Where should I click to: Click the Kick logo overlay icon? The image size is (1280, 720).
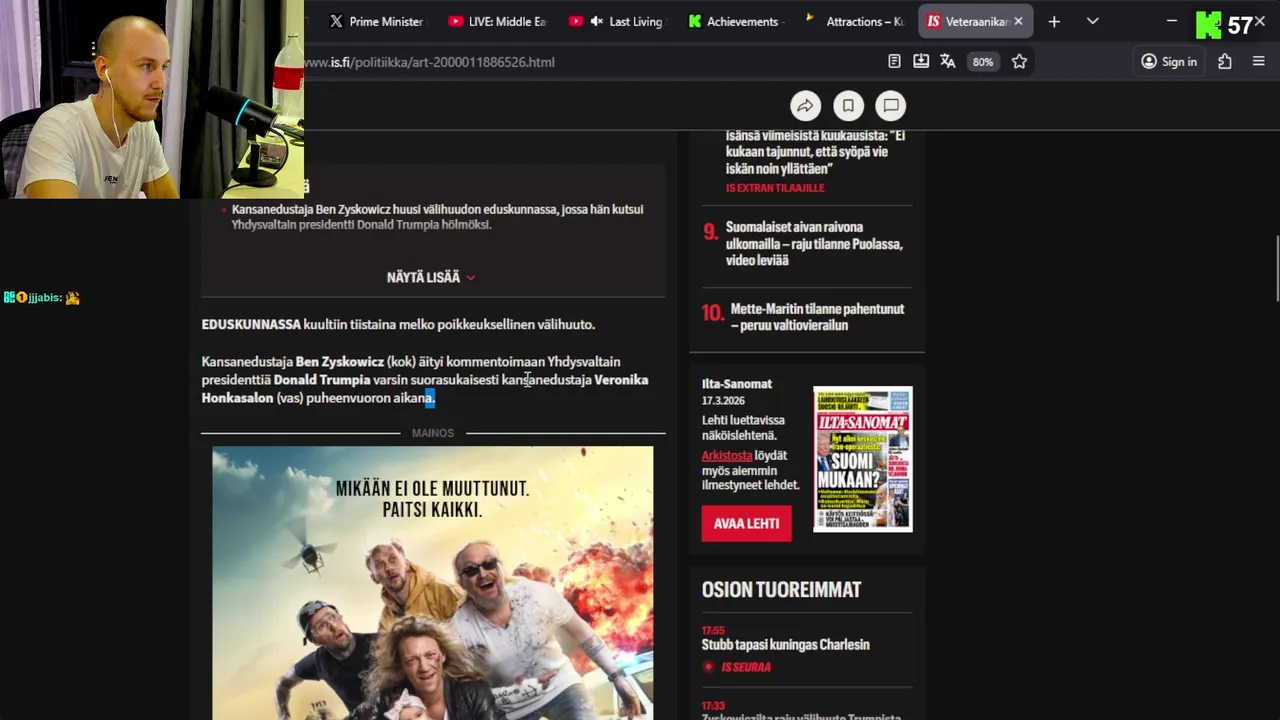click(x=1209, y=25)
